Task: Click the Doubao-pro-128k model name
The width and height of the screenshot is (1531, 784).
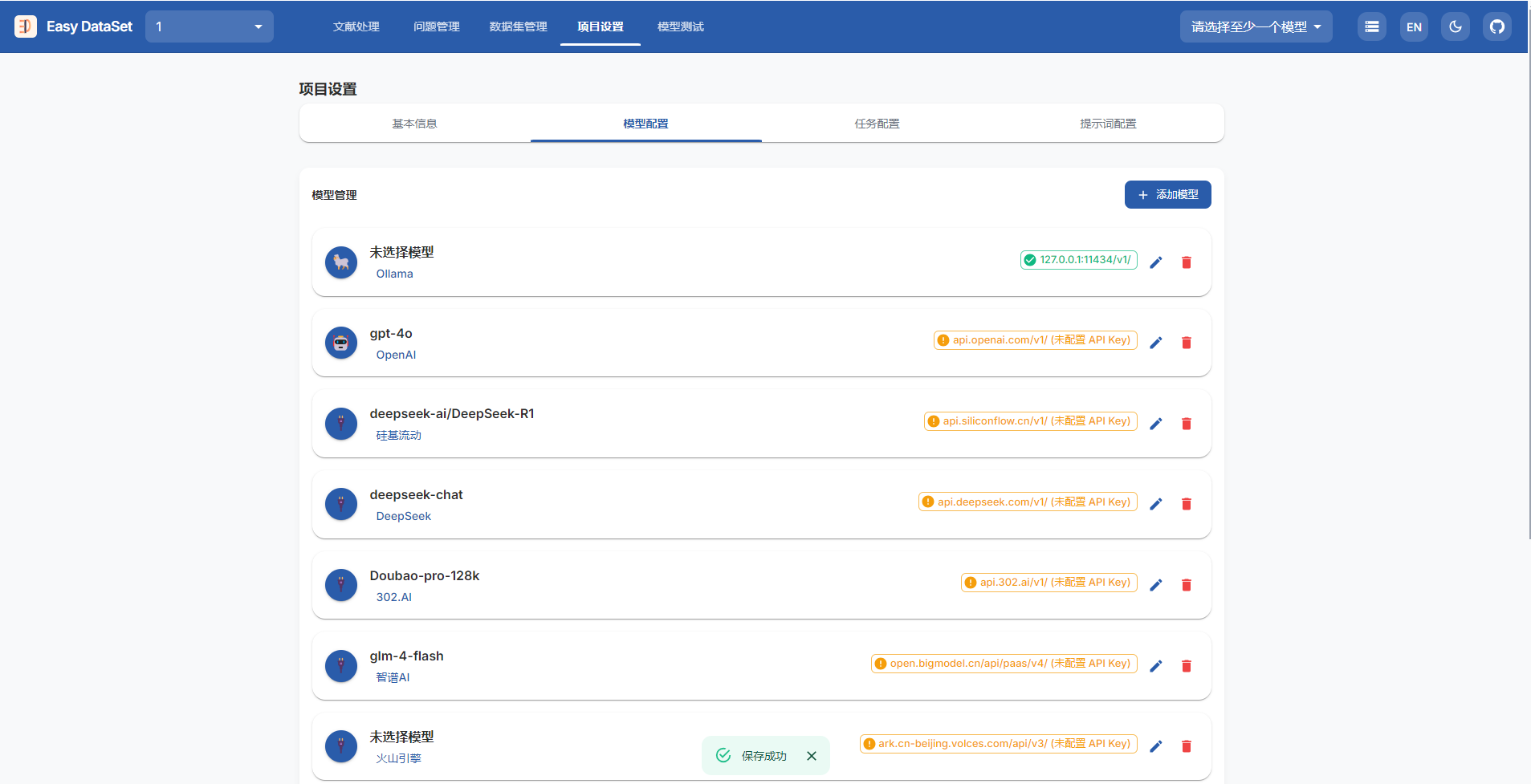Action: pyautogui.click(x=425, y=576)
